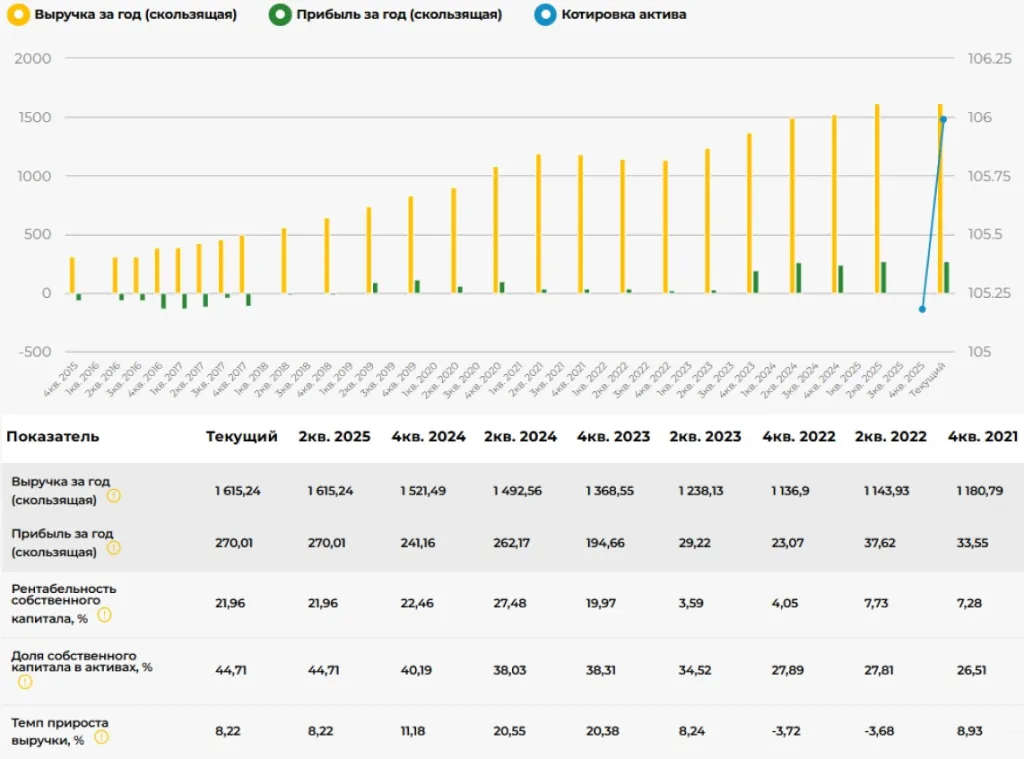Select the Текущий table column header
1024x759 pixels.
click(x=241, y=437)
